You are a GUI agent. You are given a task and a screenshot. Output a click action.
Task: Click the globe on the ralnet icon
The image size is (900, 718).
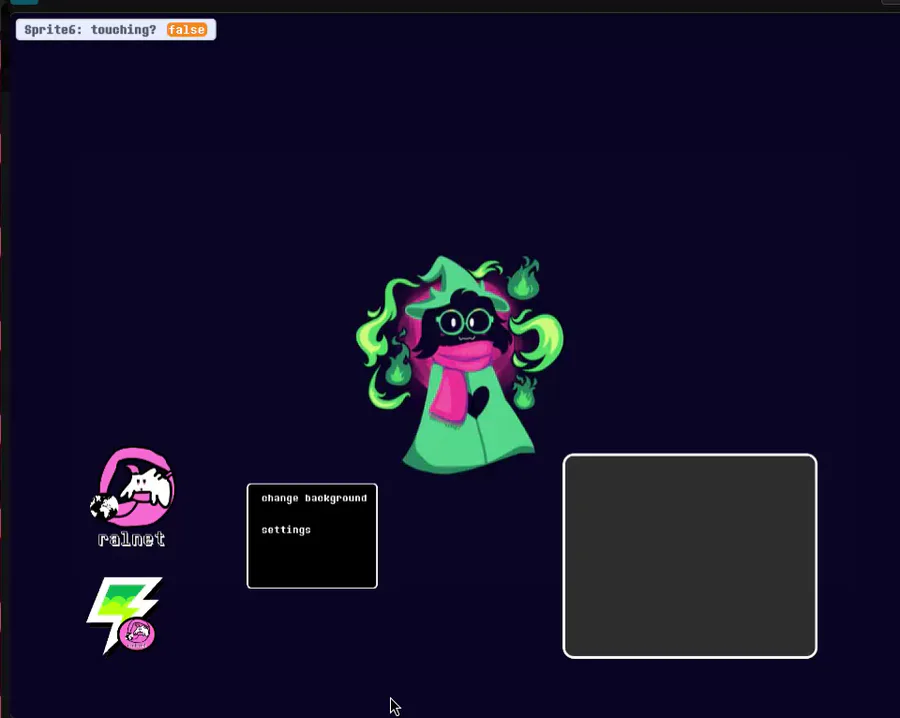(104, 507)
